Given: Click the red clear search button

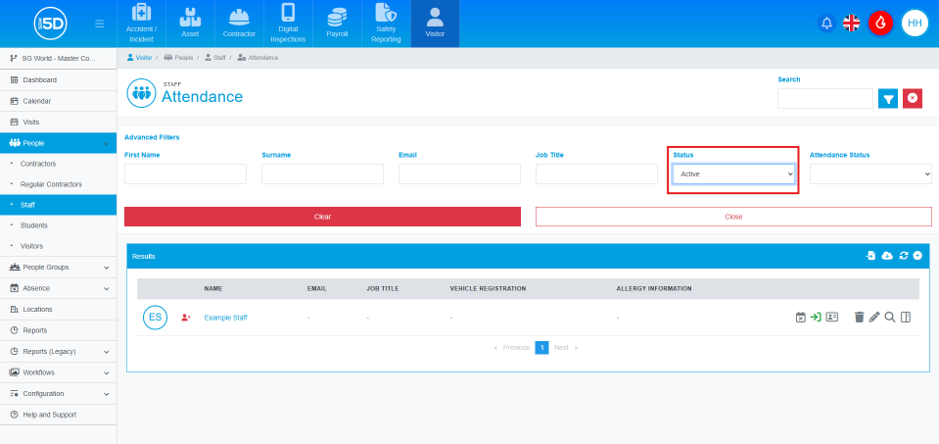Looking at the screenshot, I should pyautogui.click(x=912, y=98).
